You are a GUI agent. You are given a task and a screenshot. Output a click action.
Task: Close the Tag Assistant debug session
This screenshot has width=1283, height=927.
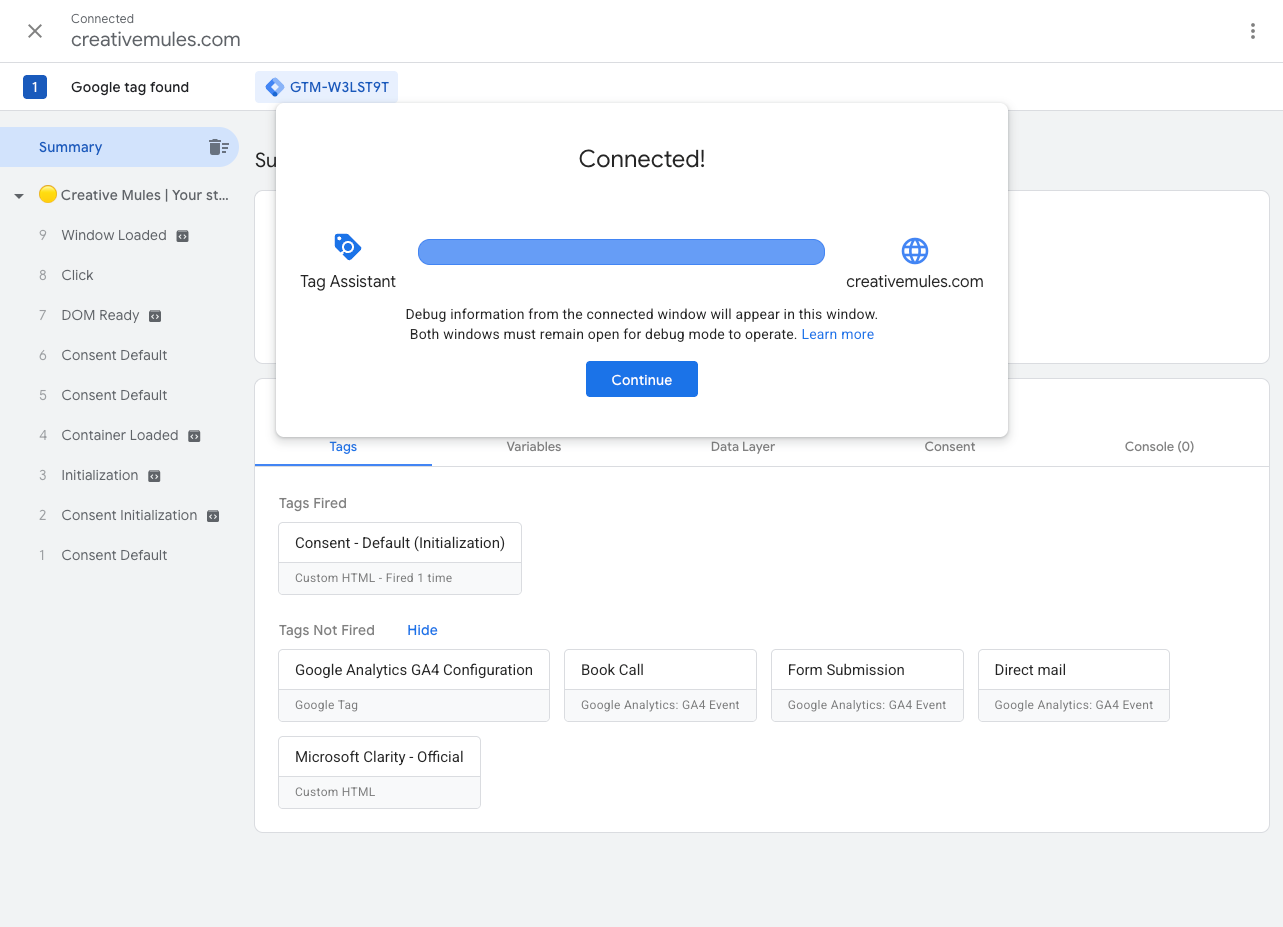coord(35,31)
